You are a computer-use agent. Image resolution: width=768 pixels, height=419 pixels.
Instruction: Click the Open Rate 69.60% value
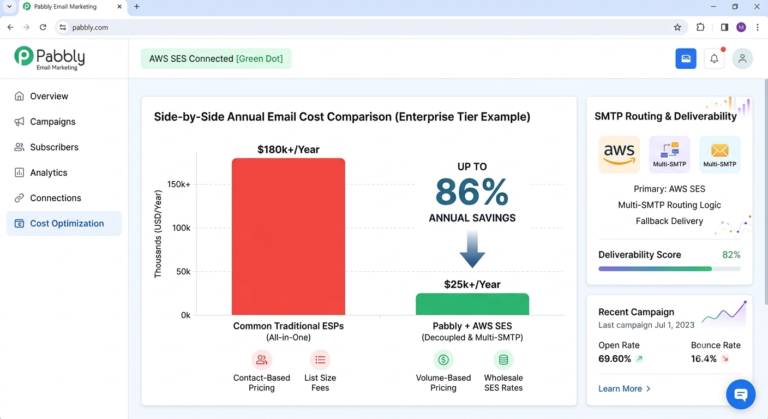pyautogui.click(x=615, y=359)
